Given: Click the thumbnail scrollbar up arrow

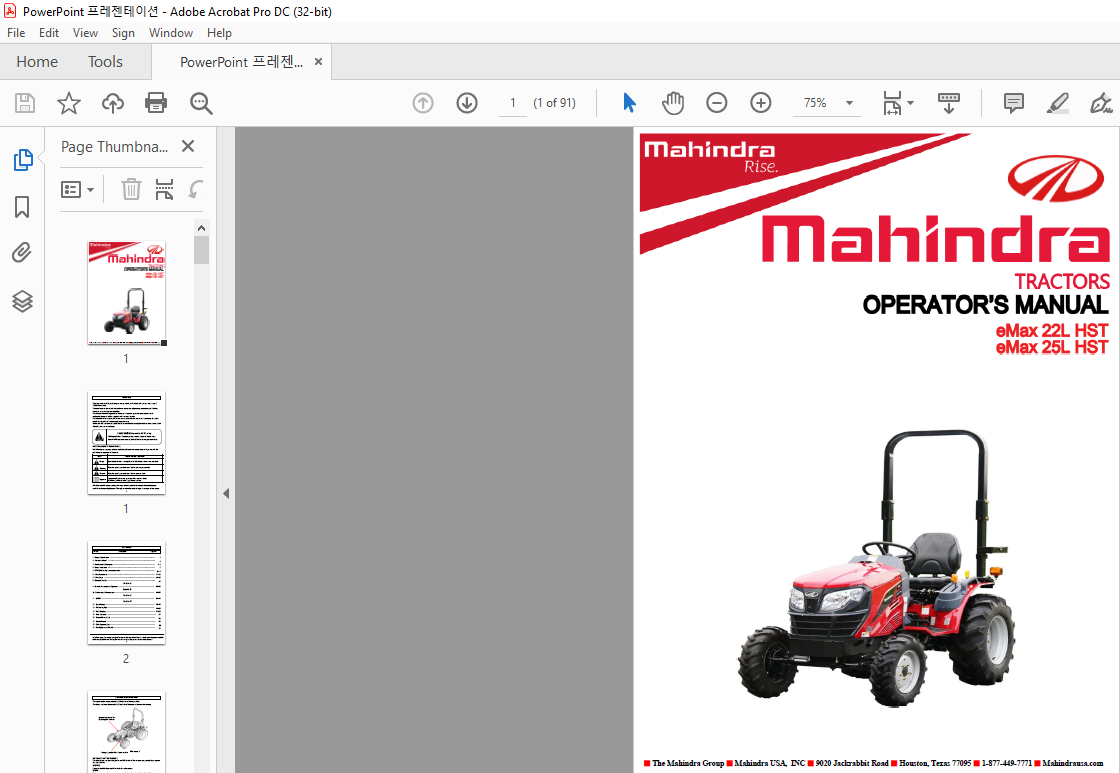Looking at the screenshot, I should (201, 228).
